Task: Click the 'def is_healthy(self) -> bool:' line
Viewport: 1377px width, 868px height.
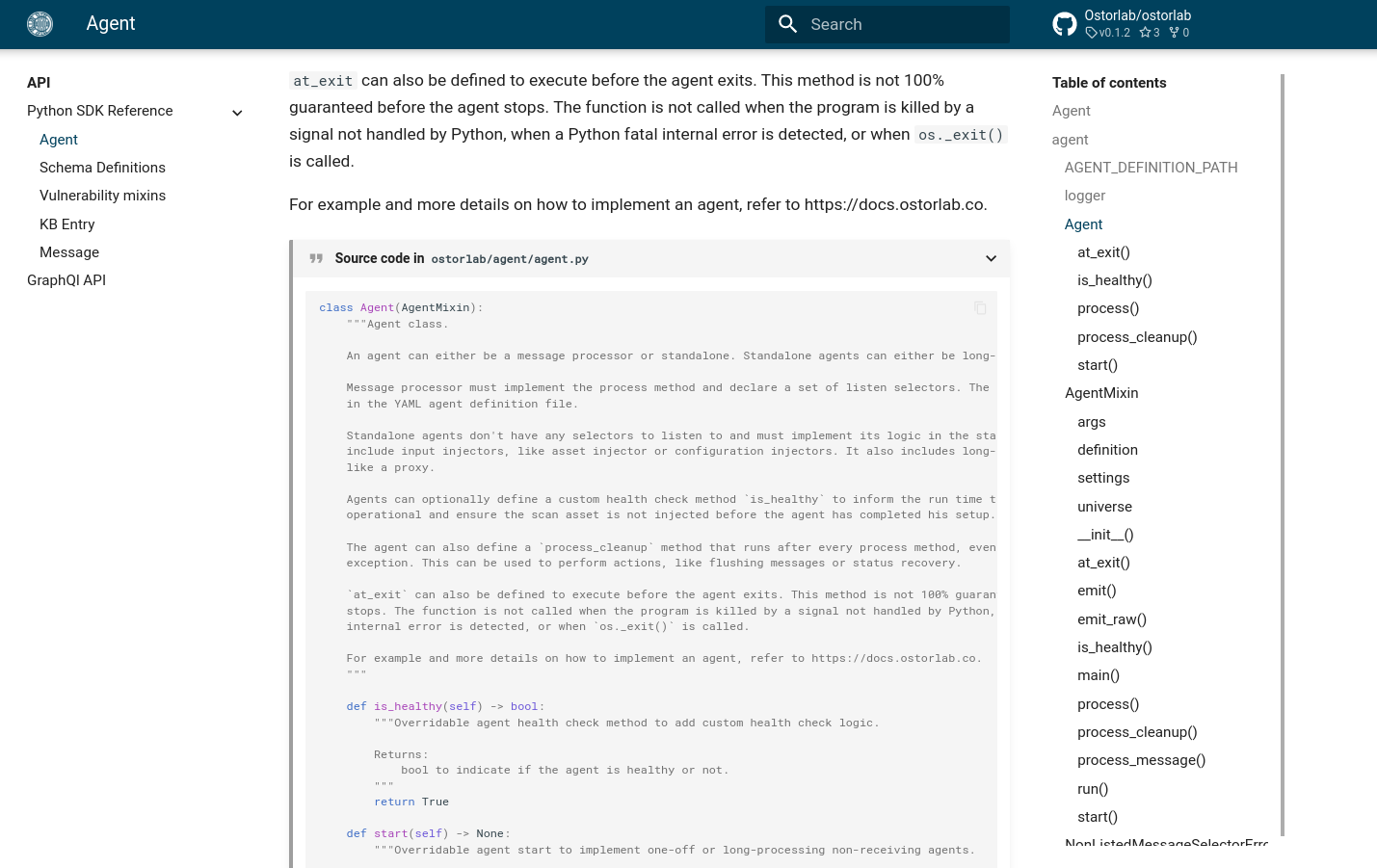Action: pos(445,707)
